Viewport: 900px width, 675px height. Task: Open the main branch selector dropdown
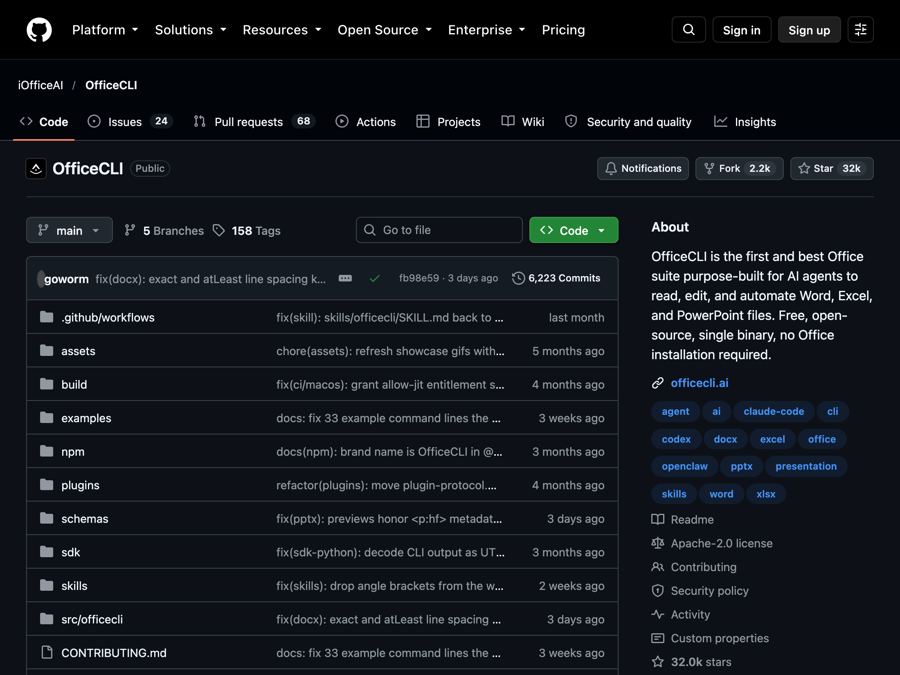[x=69, y=230]
